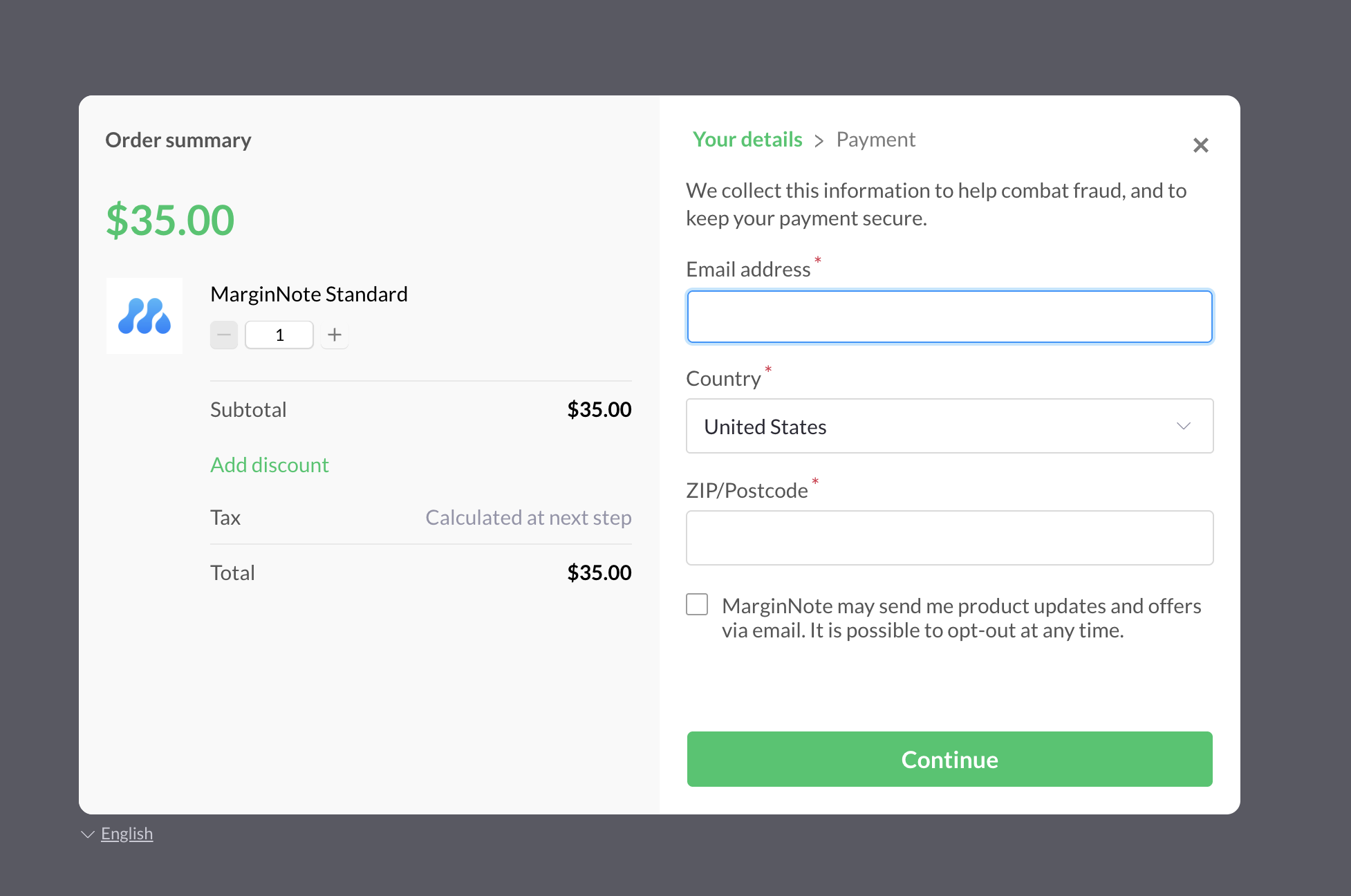Close the checkout dialog with the X
Image resolution: width=1351 pixels, height=896 pixels.
[x=1200, y=145]
